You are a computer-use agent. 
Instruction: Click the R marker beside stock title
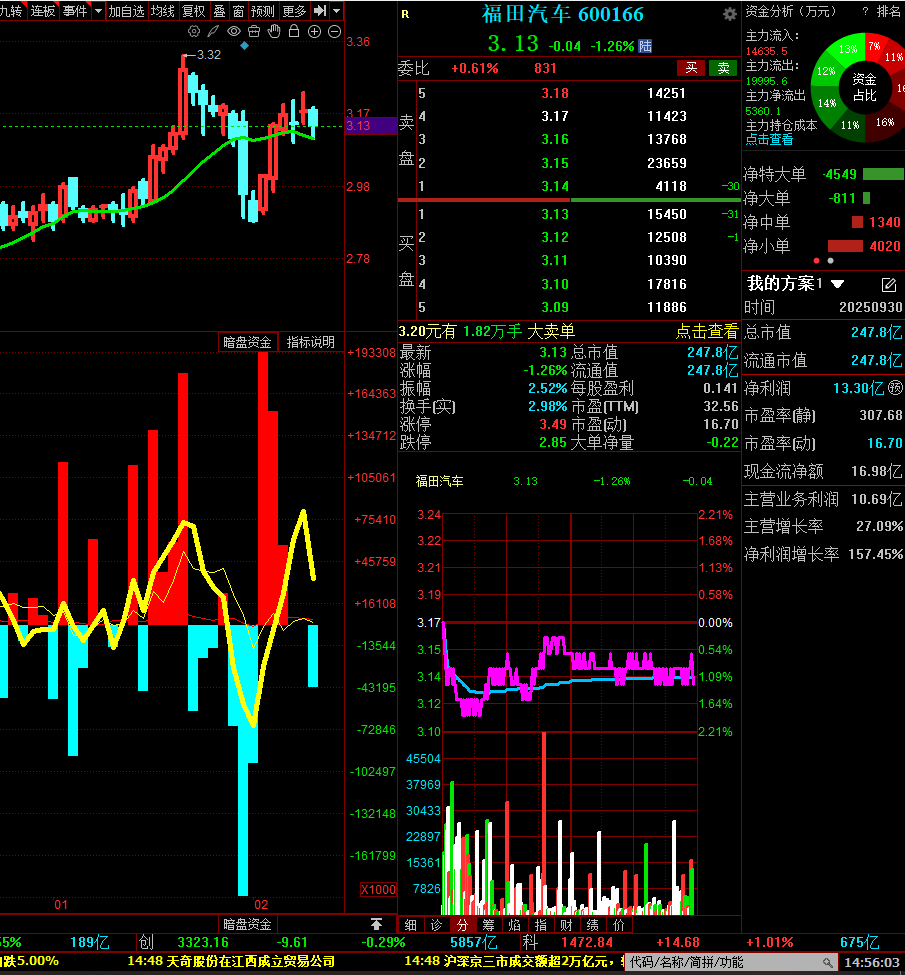[x=406, y=14]
